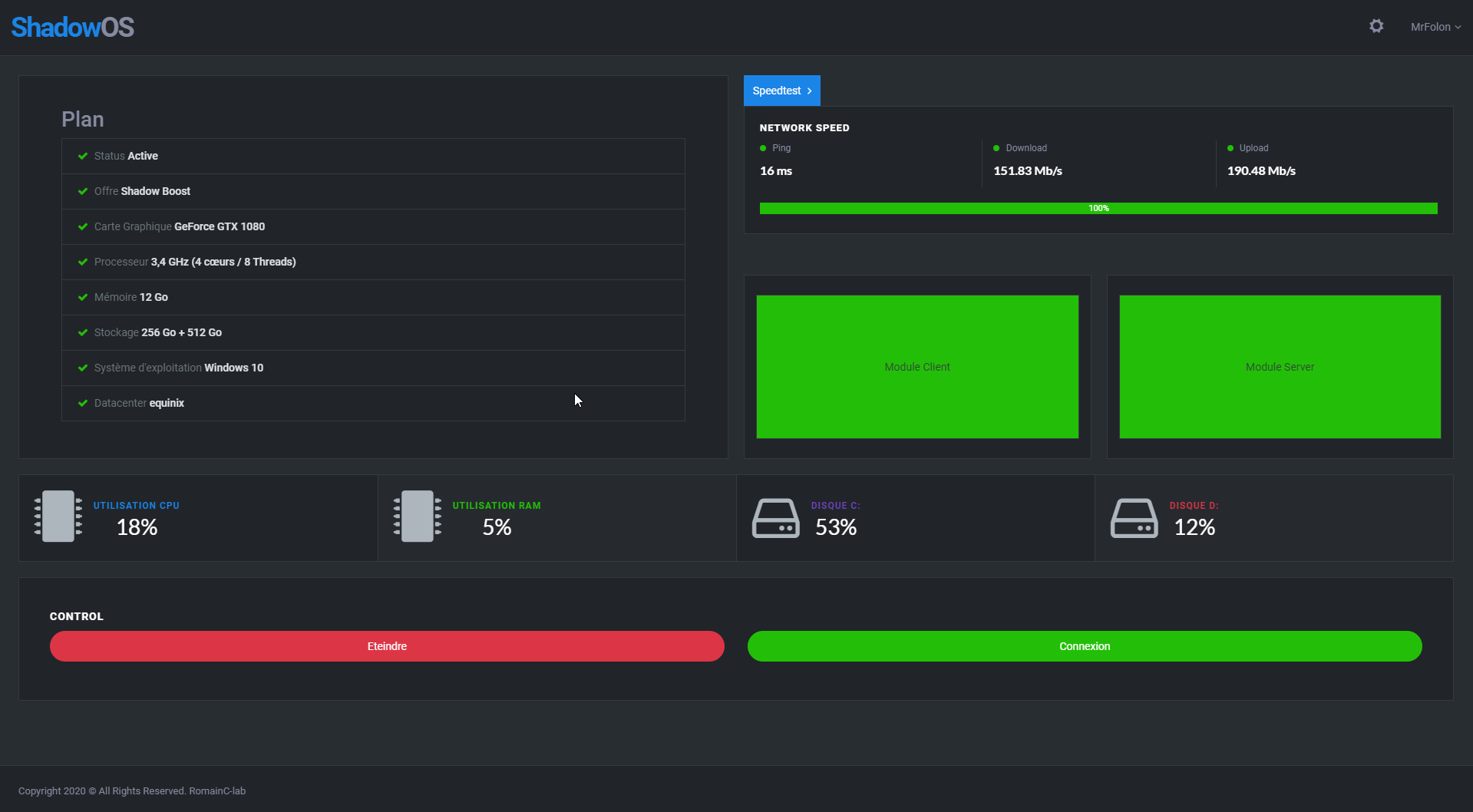Viewport: 1473px width, 812px height.
Task: Open the settings gear icon
Action: (1376, 26)
